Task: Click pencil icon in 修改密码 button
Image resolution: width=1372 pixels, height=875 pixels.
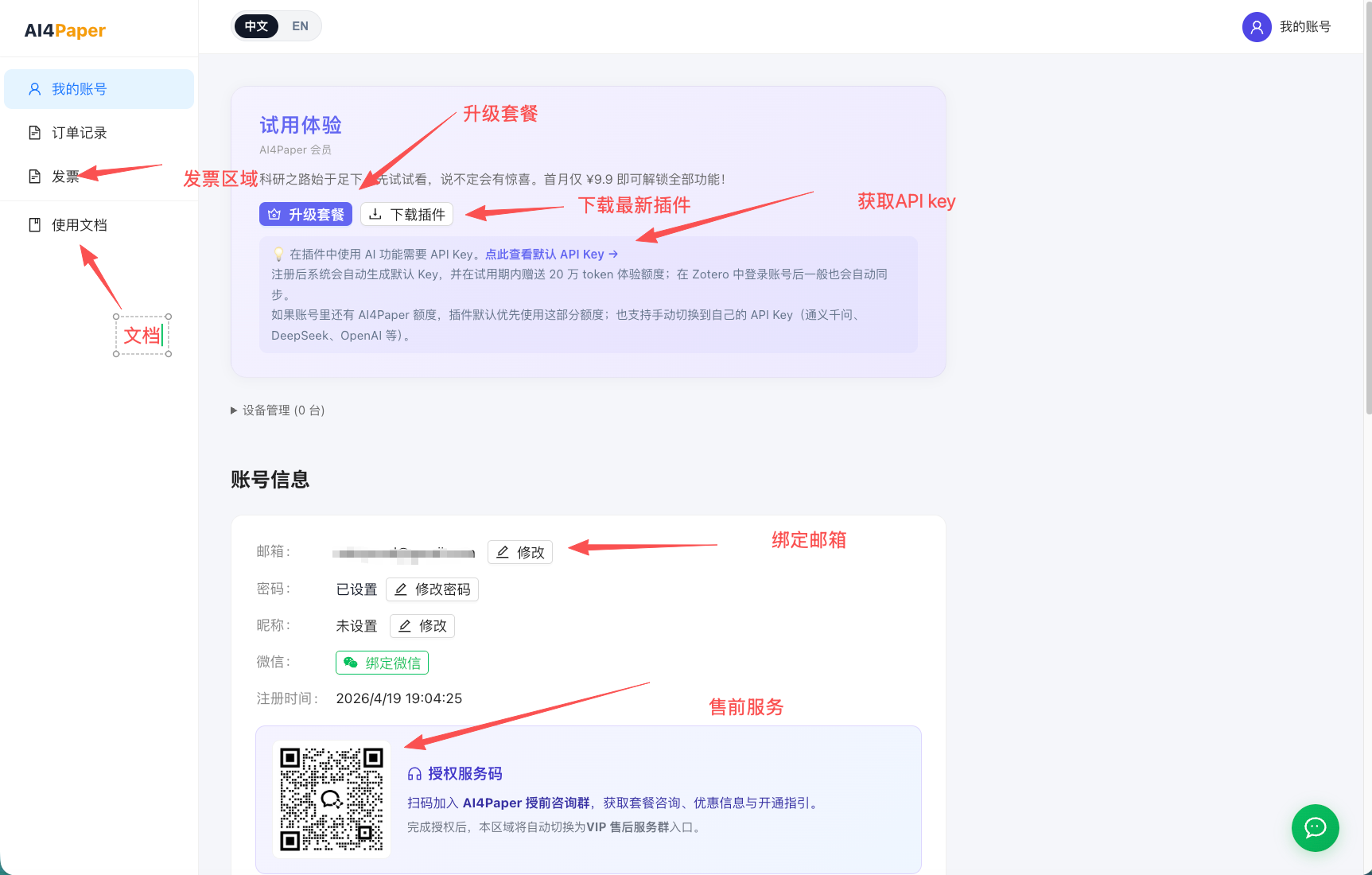Action: [x=401, y=589]
